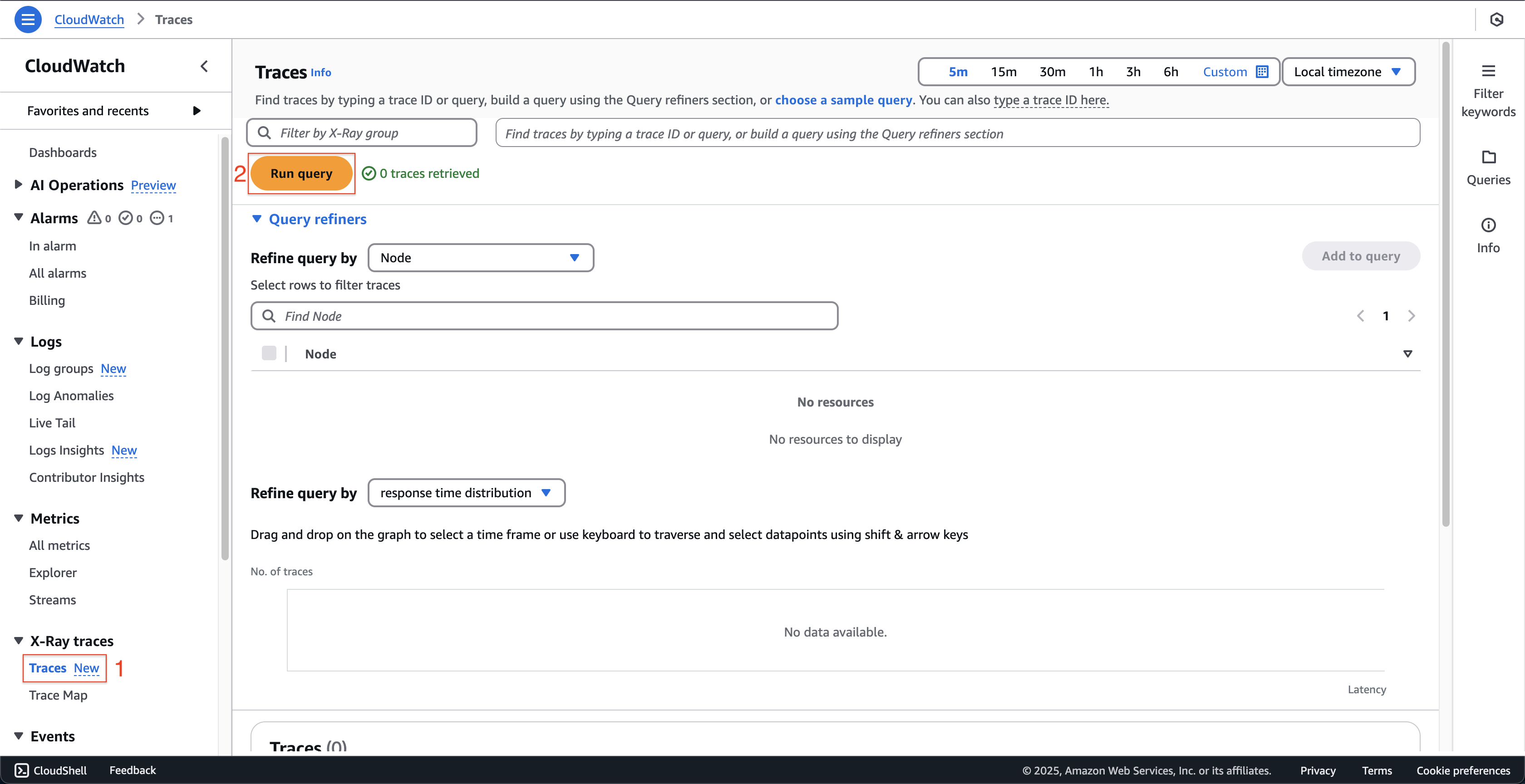Open the Node refine query dropdown
Screen dimensions: 1525x784
point(480,257)
